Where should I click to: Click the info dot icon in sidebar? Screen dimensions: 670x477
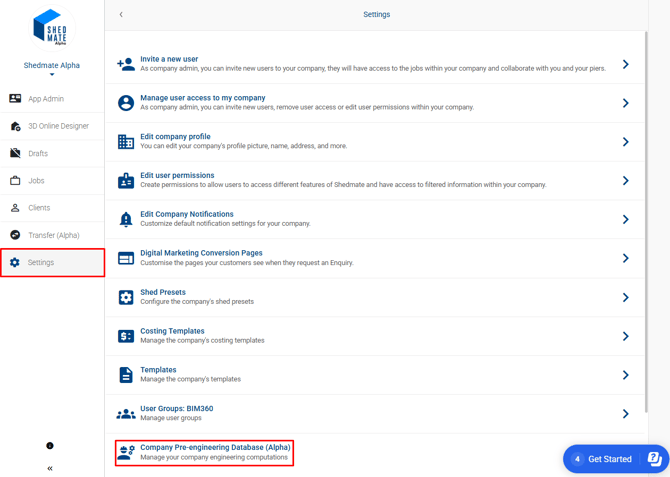tap(50, 446)
